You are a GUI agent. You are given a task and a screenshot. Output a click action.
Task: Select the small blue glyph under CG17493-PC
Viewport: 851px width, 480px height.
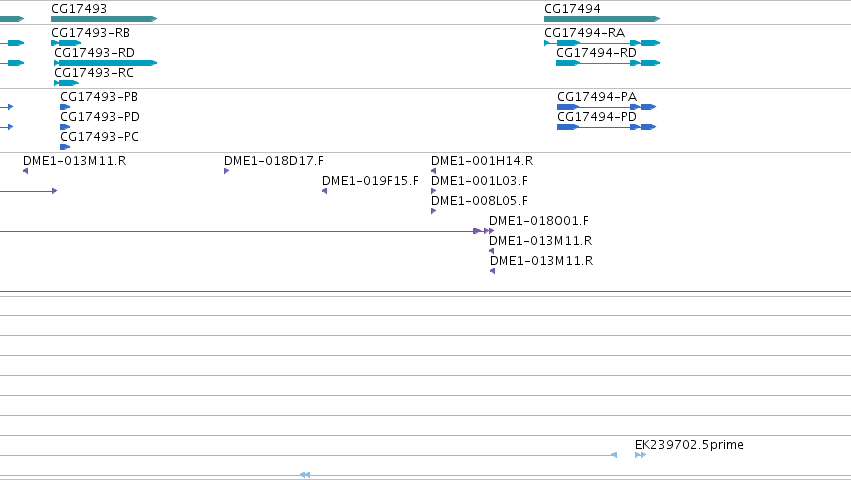(65, 147)
